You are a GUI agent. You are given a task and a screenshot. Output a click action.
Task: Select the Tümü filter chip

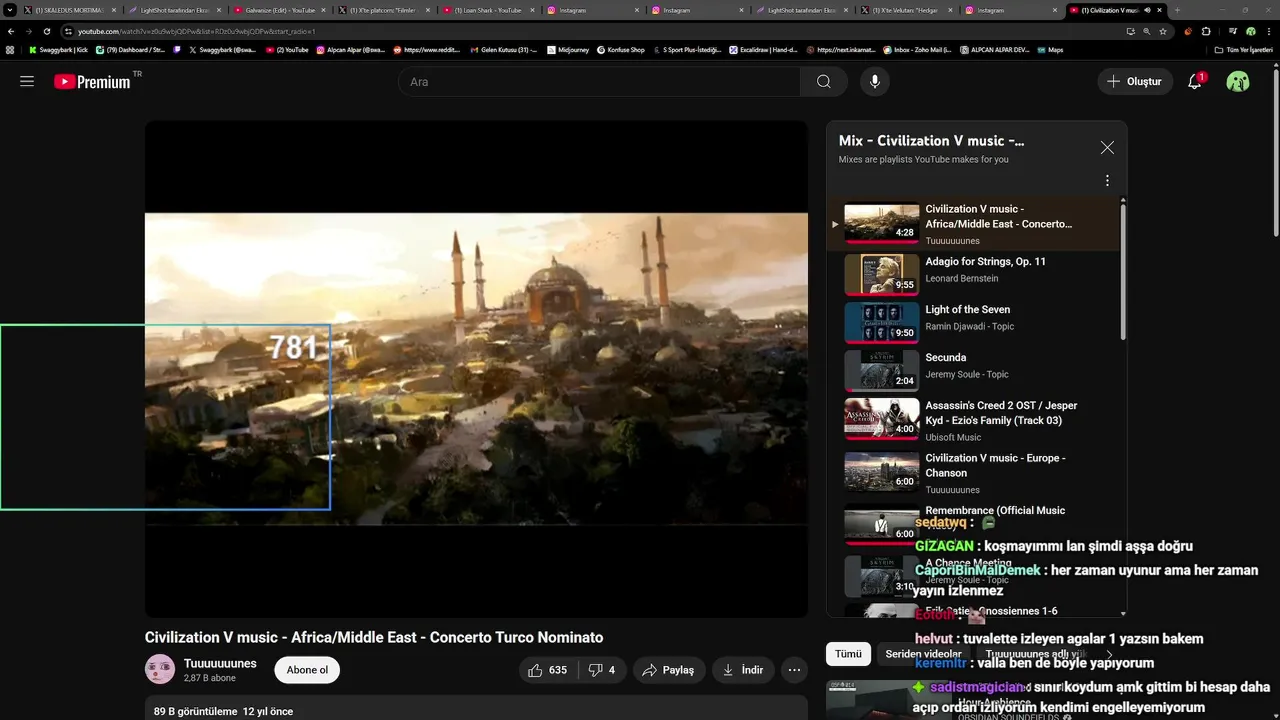click(x=848, y=654)
